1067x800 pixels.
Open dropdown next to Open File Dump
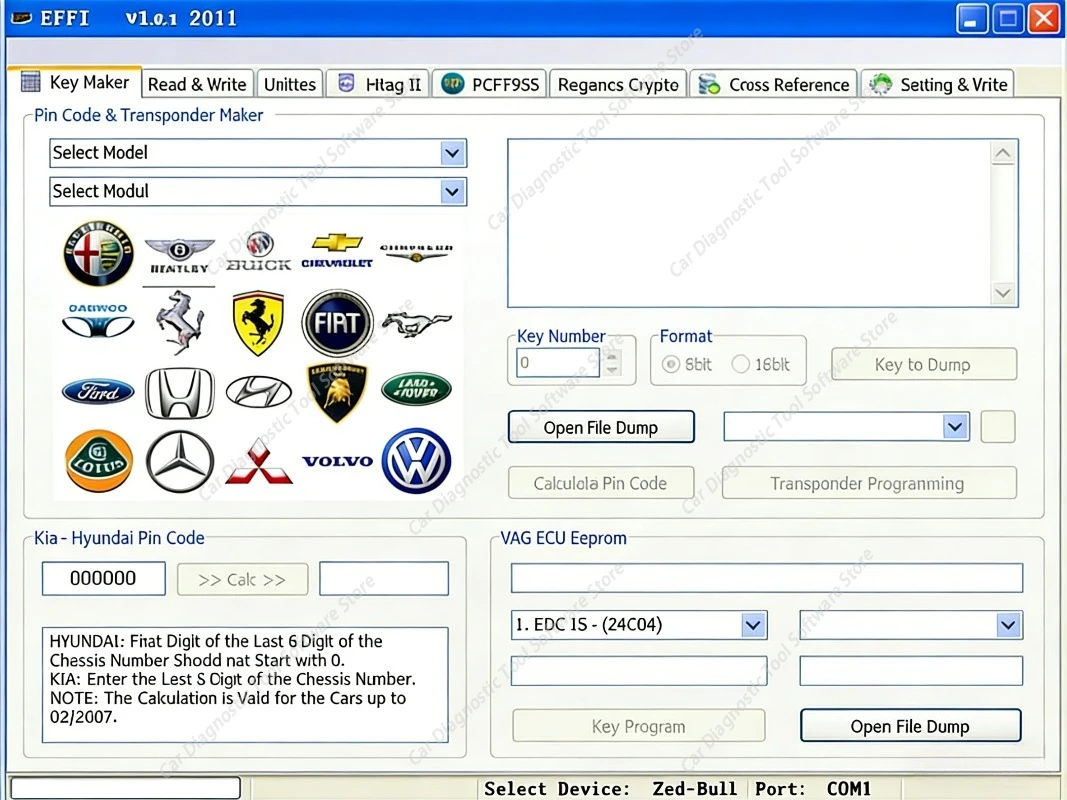pos(955,427)
